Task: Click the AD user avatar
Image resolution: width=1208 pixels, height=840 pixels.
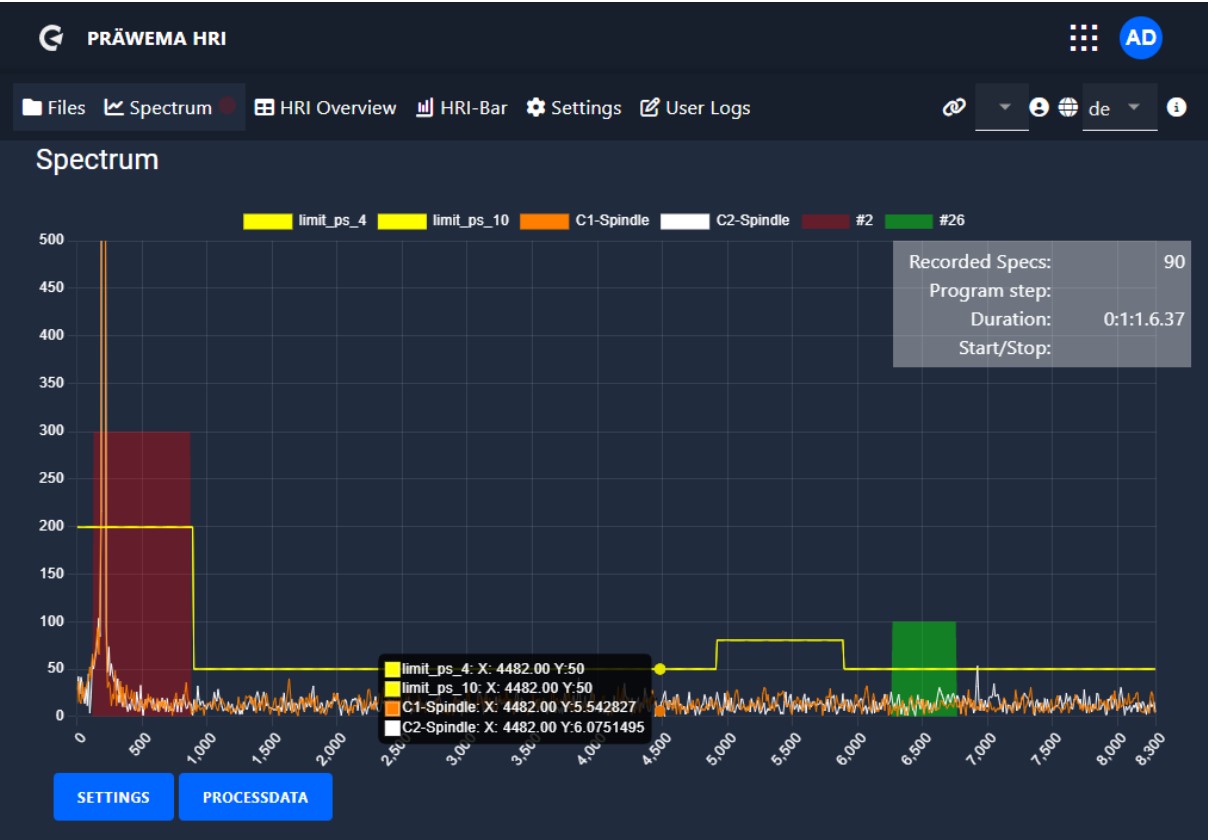Action: point(1140,38)
